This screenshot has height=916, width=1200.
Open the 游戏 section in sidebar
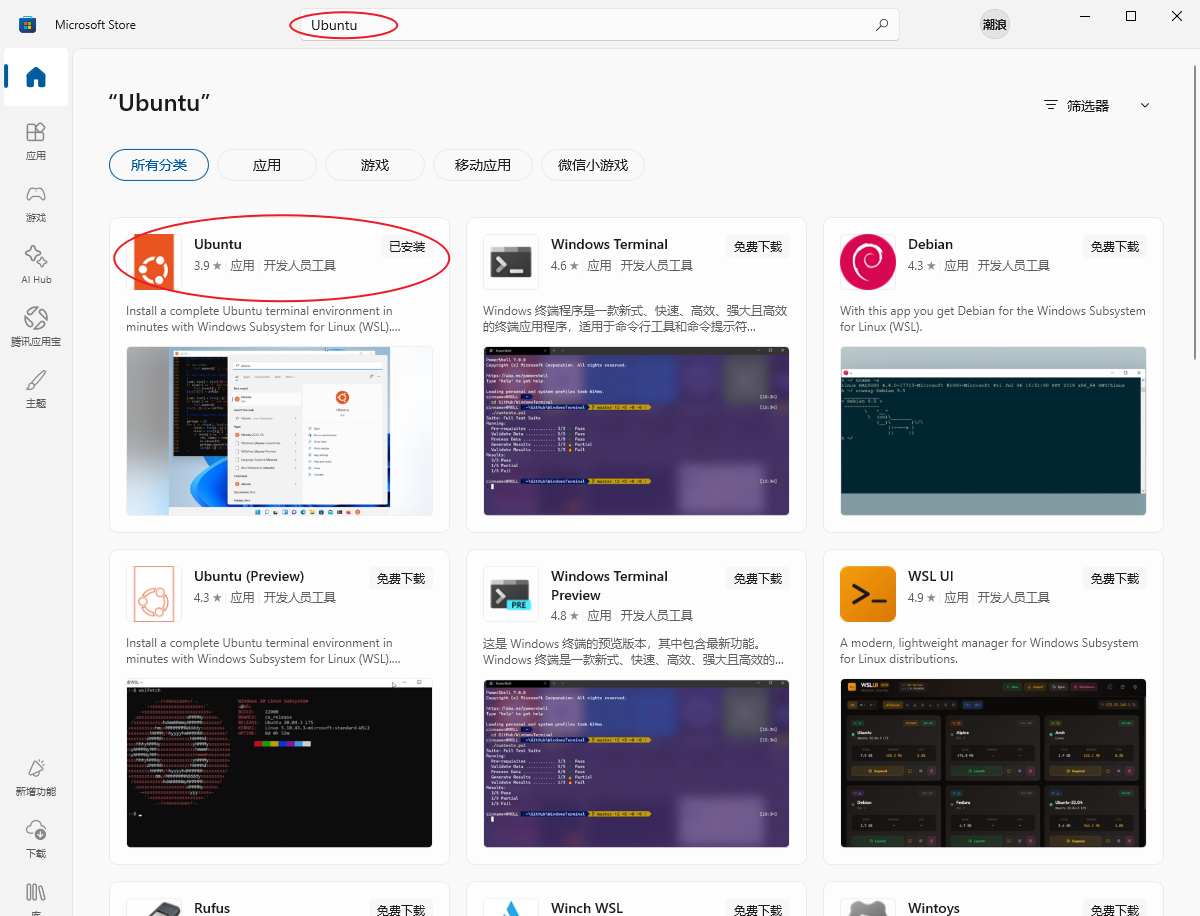(36, 203)
